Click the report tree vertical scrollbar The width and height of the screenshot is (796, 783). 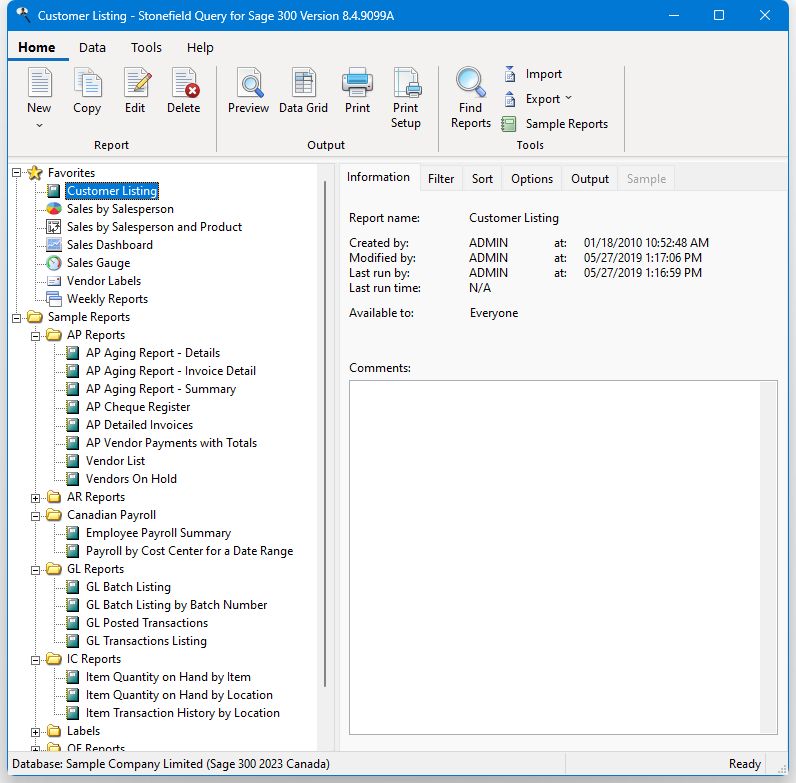click(x=325, y=434)
